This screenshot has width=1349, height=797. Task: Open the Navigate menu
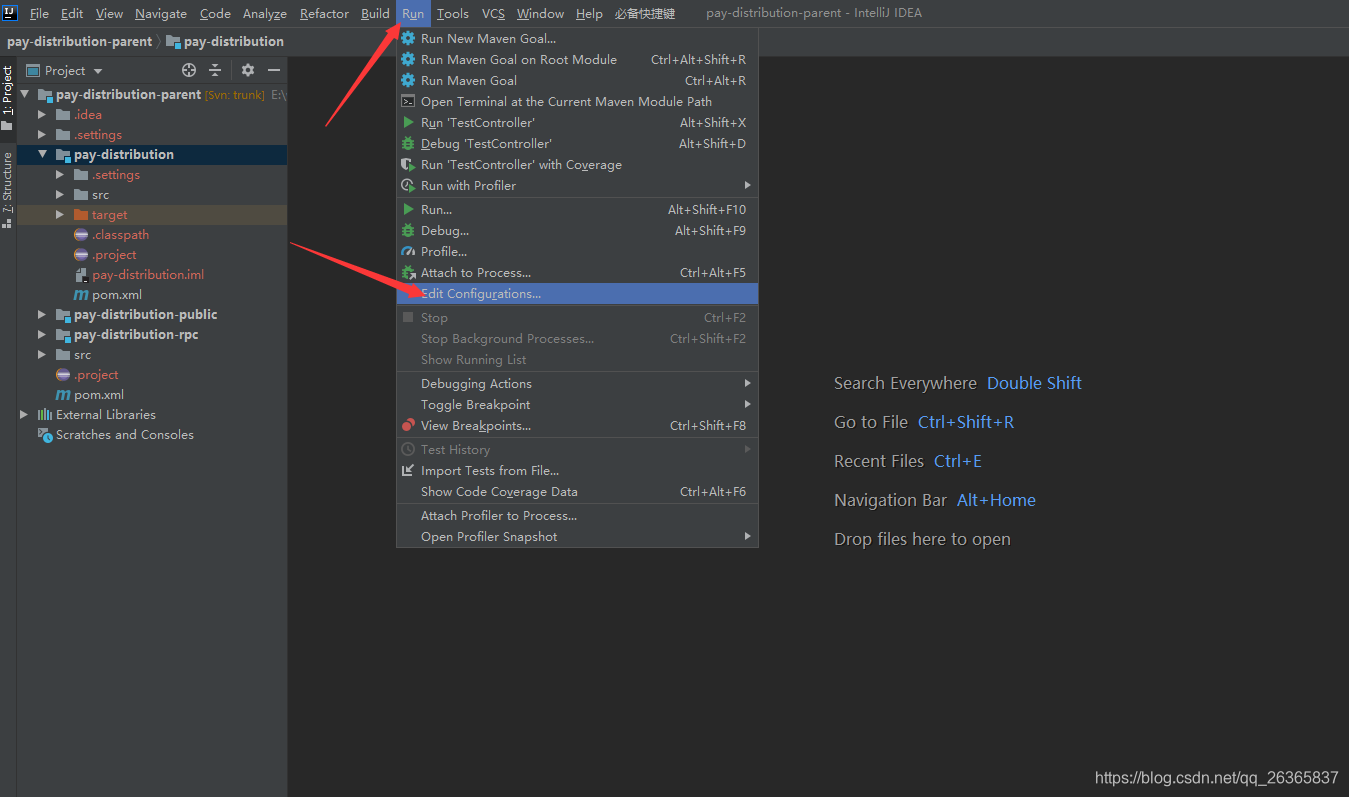(160, 13)
